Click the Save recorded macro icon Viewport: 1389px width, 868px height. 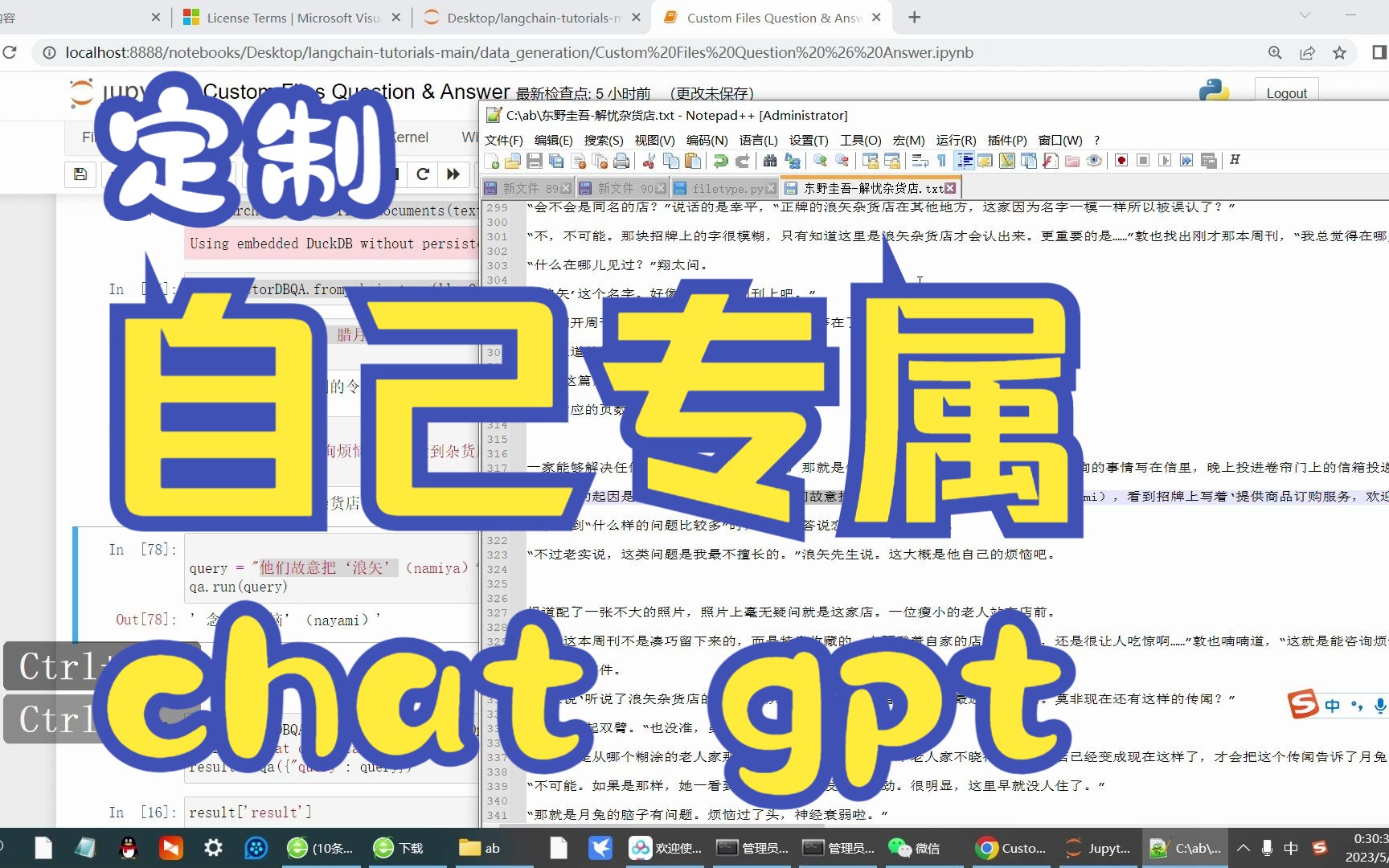click(x=1208, y=161)
